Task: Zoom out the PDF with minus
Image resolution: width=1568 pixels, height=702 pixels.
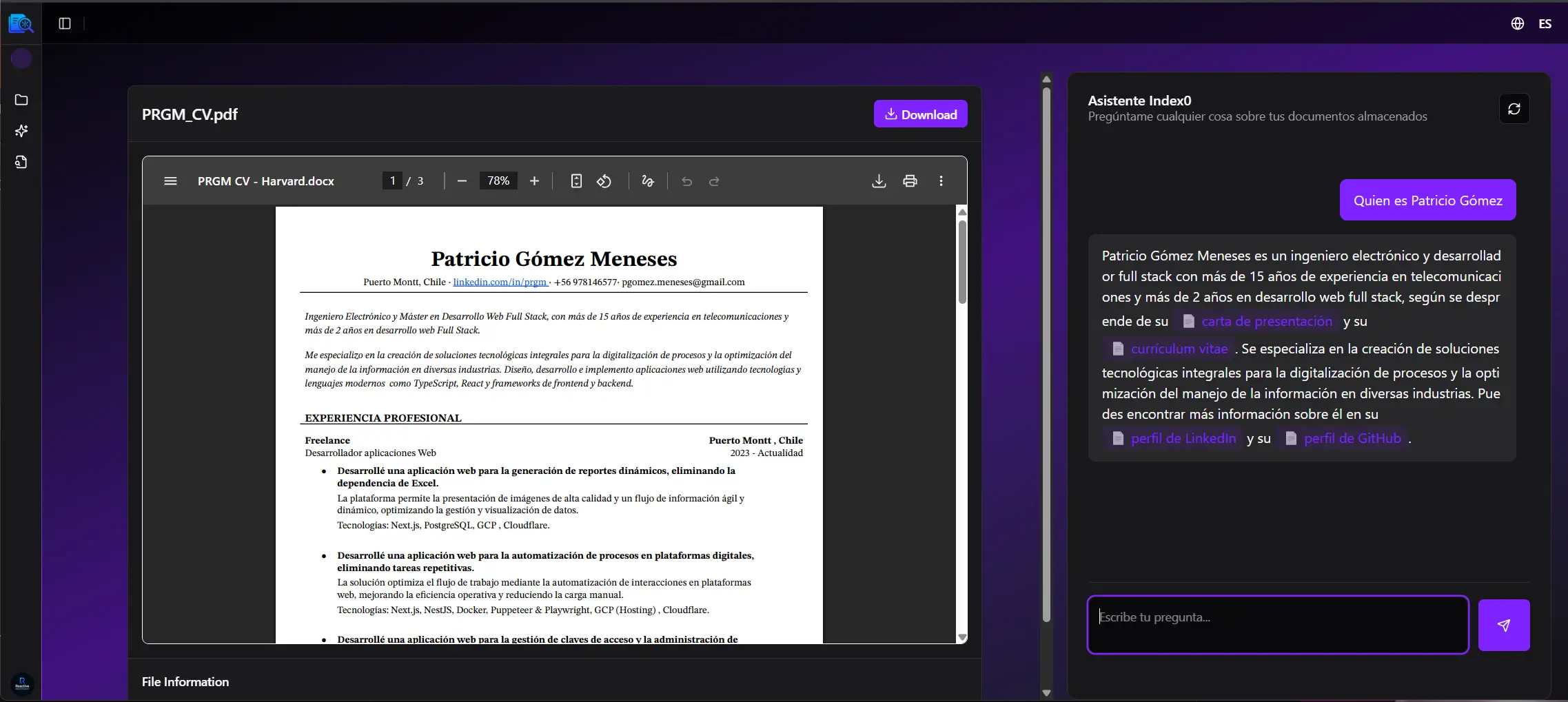Action: click(x=462, y=181)
